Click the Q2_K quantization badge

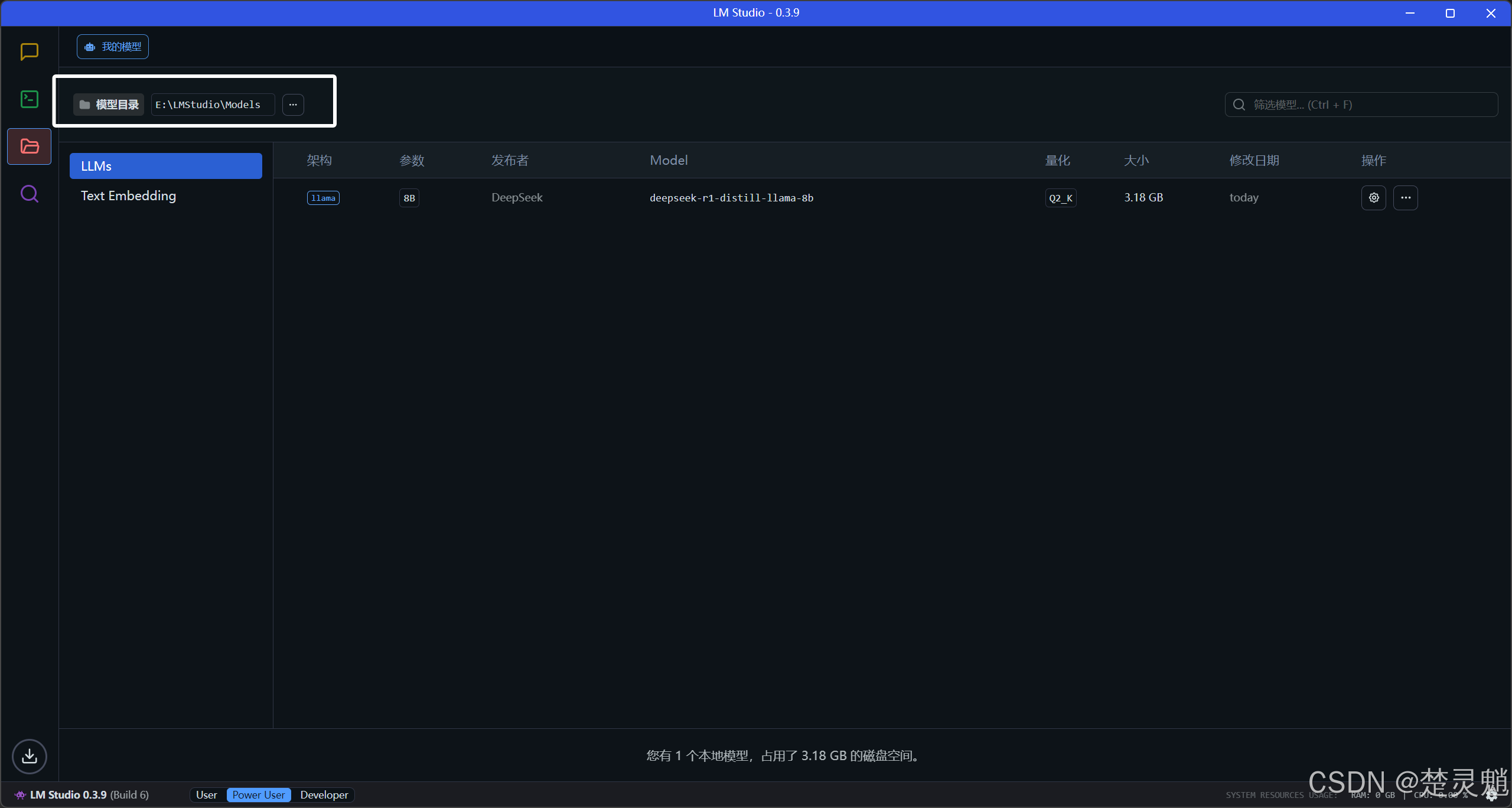tap(1061, 198)
